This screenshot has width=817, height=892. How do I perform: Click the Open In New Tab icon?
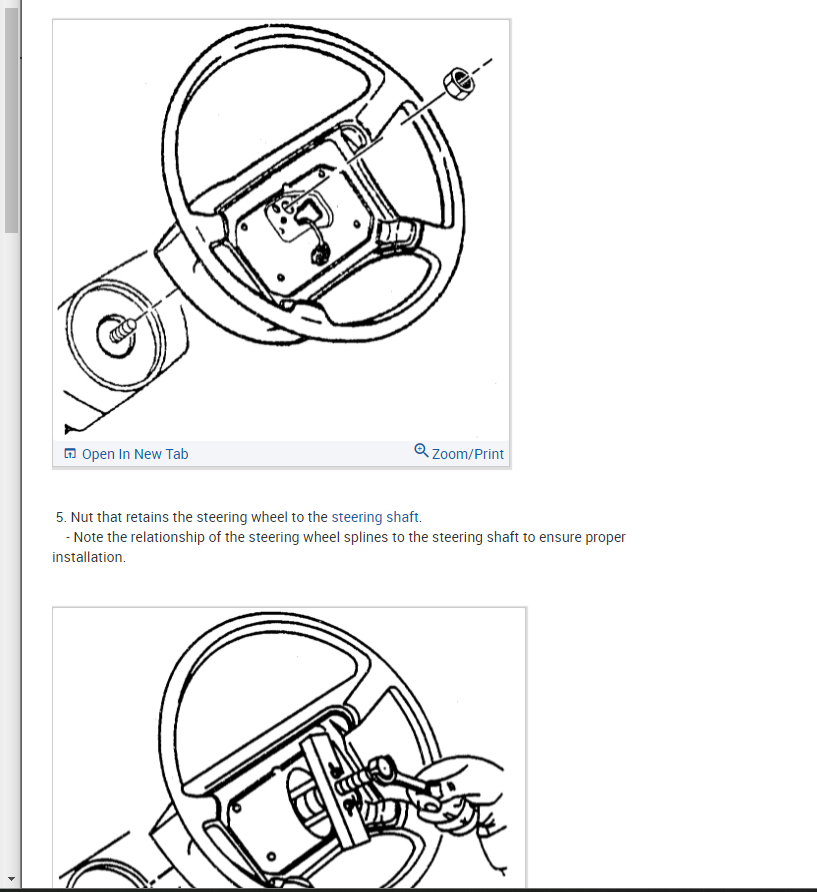[x=70, y=453]
